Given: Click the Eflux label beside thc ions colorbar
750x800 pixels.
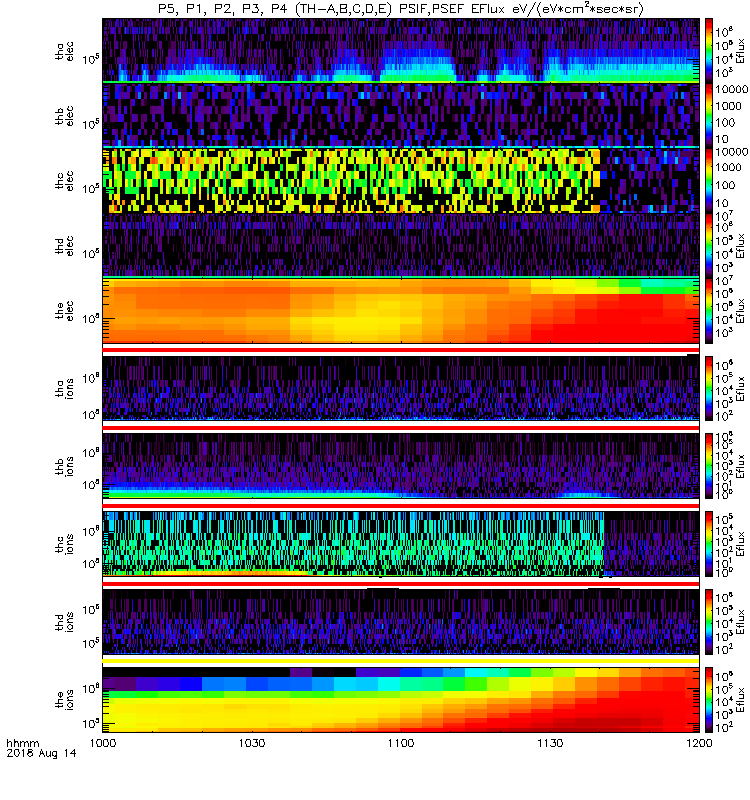Looking at the screenshot, I should coord(741,544).
